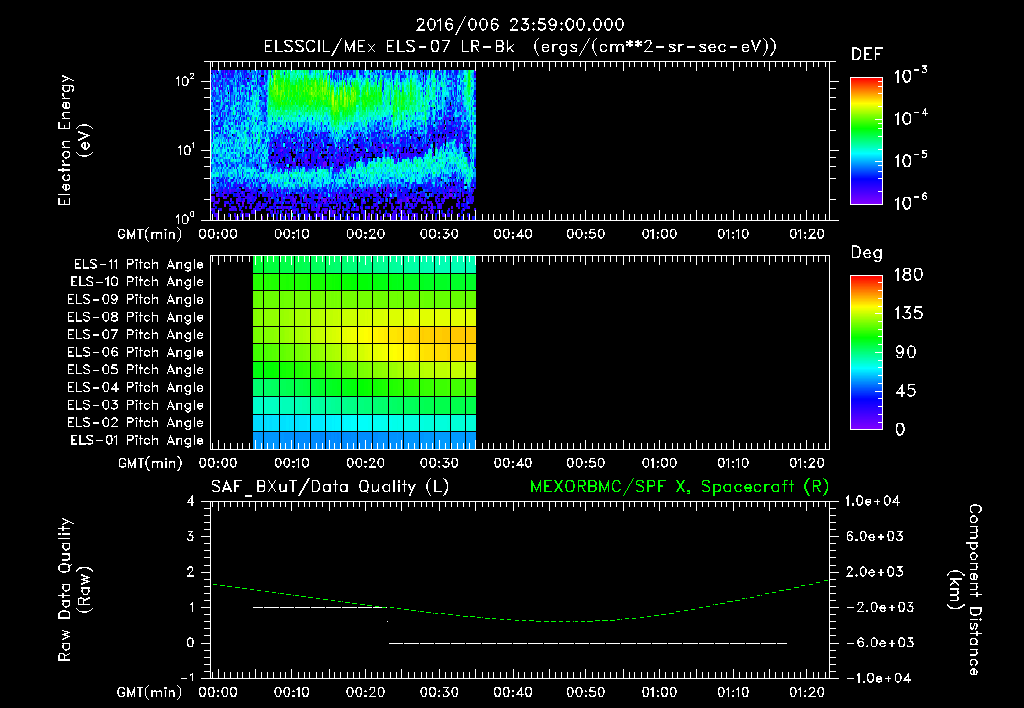Viewport: 1024px width, 708px height.
Task: Click the white data quality line at level 1
Action: pyautogui.click(x=320, y=607)
